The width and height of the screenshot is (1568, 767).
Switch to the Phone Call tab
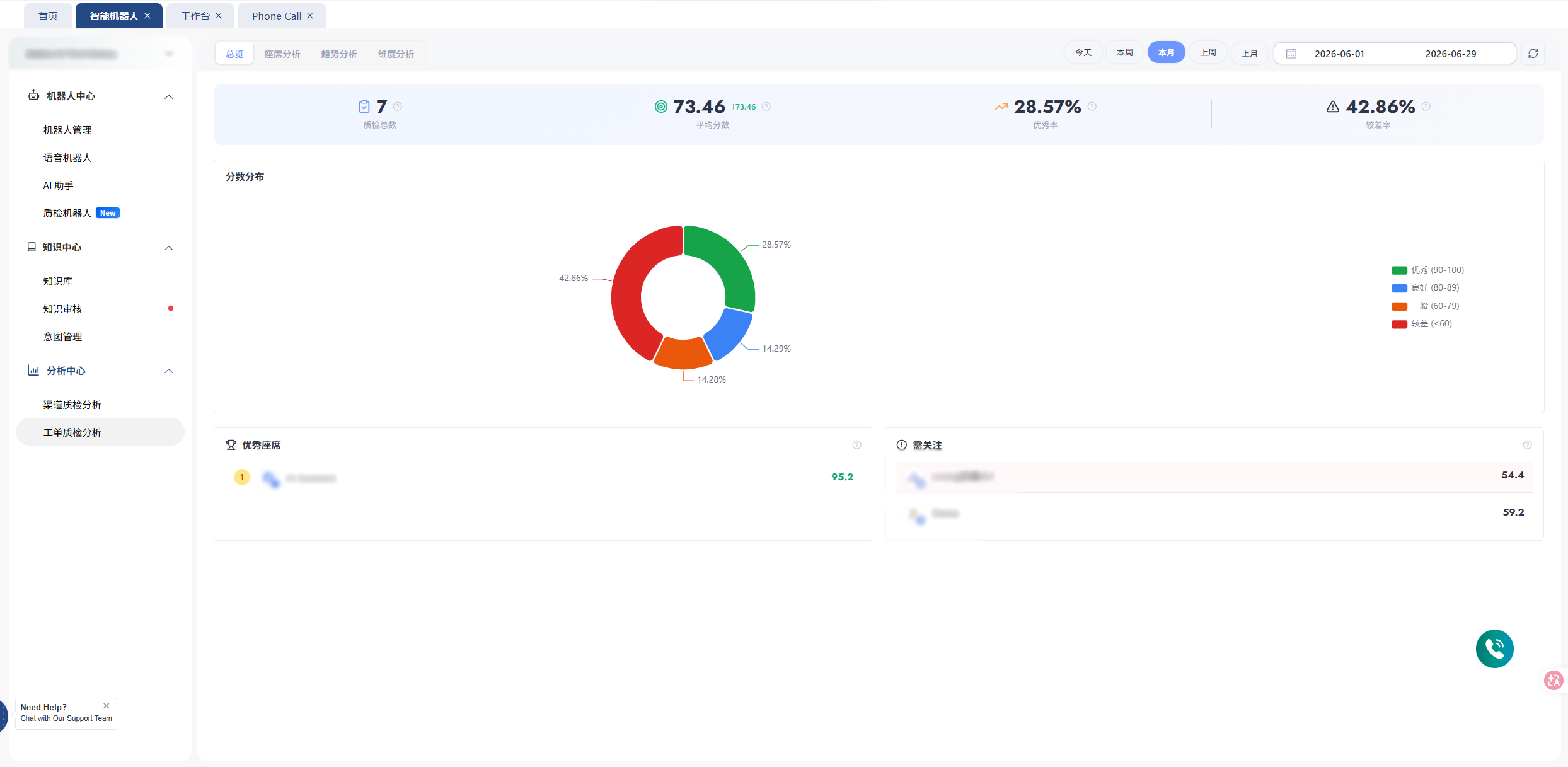(x=277, y=16)
